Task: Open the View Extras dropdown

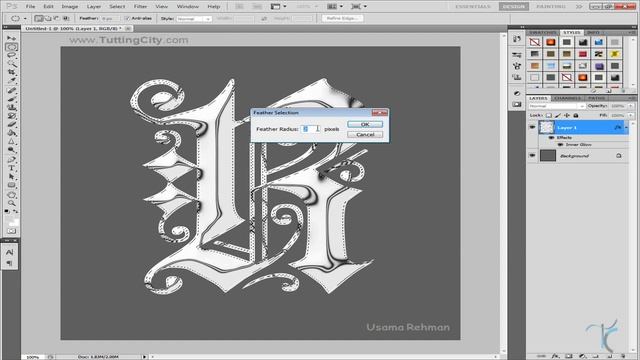Action: pyautogui.click(x=278, y=7)
